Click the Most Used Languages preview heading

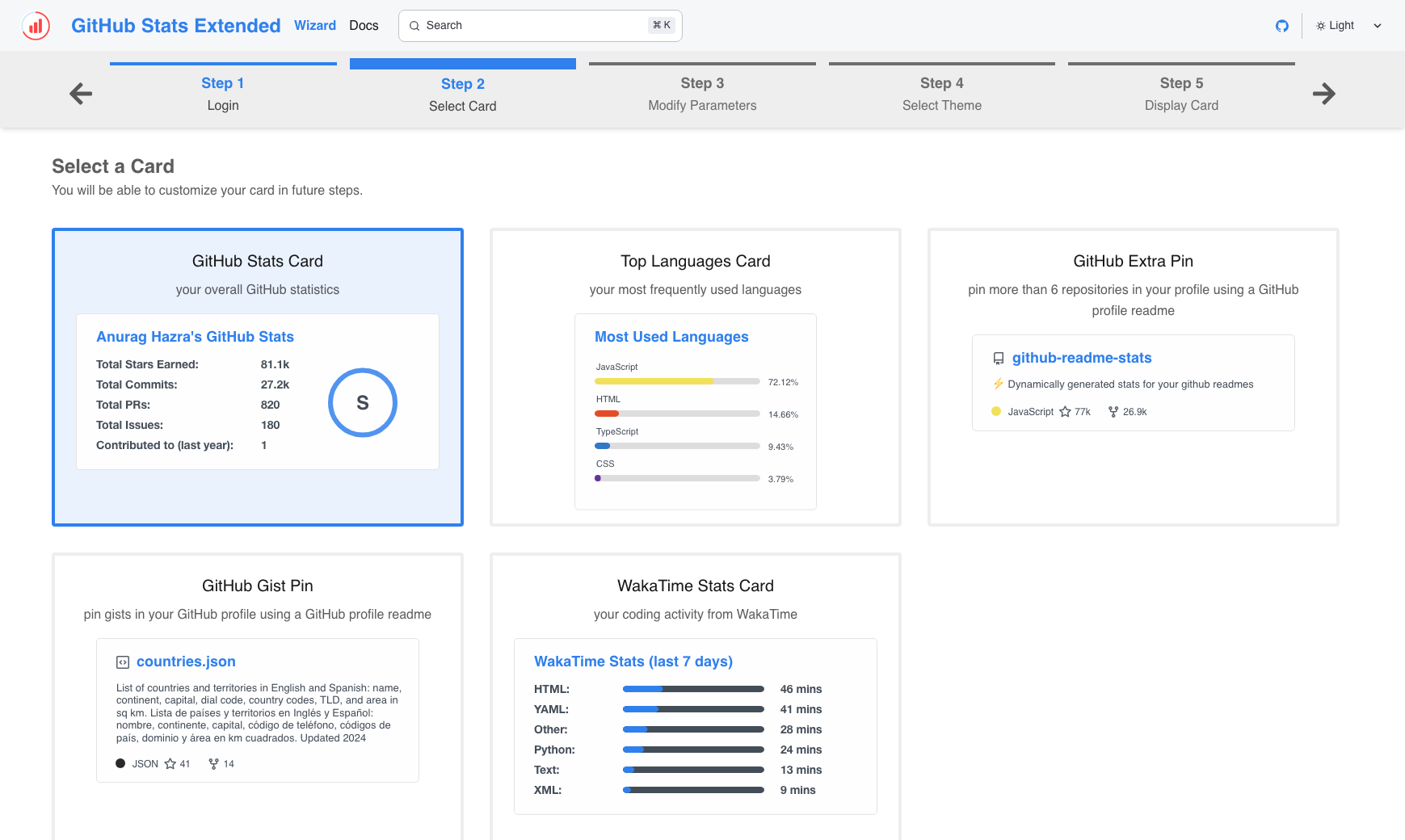[x=671, y=337]
